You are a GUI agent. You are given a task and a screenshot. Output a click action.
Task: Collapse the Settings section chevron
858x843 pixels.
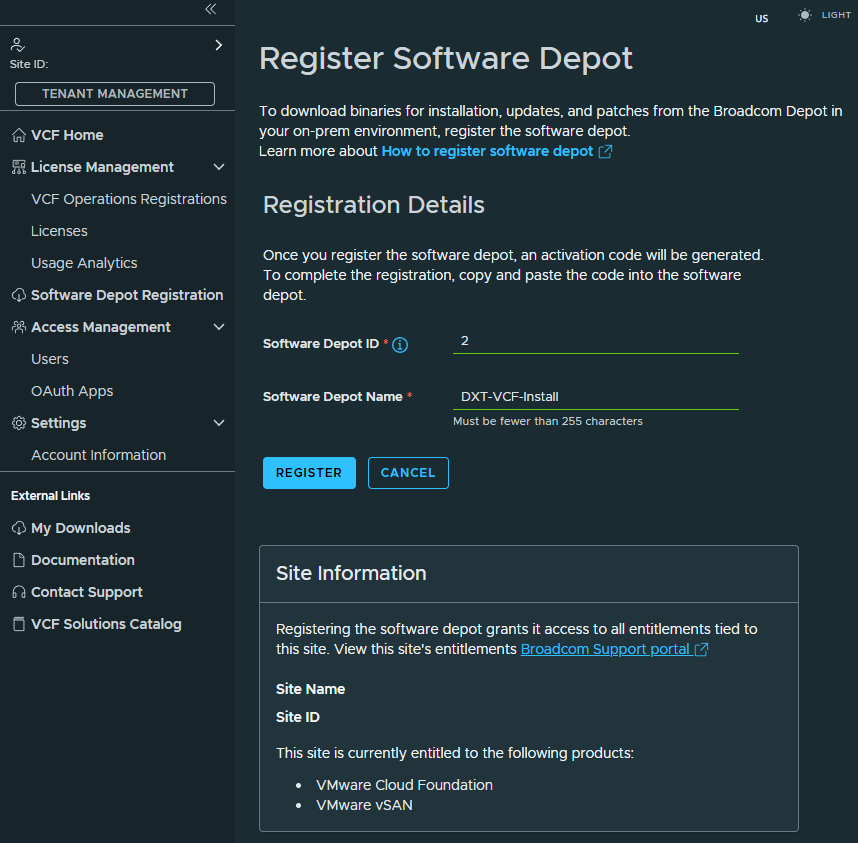[x=219, y=423]
